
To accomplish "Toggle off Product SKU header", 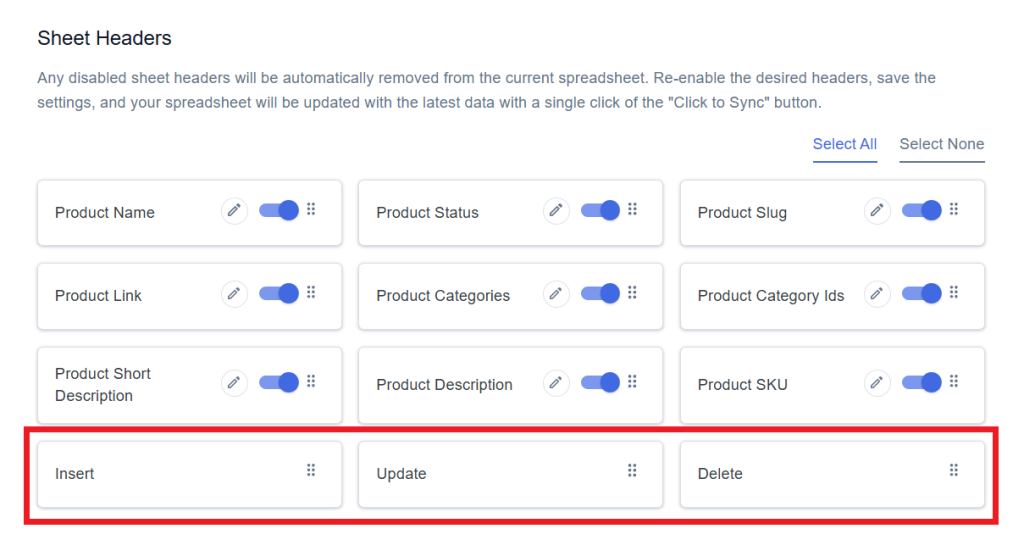I will tap(921, 382).
